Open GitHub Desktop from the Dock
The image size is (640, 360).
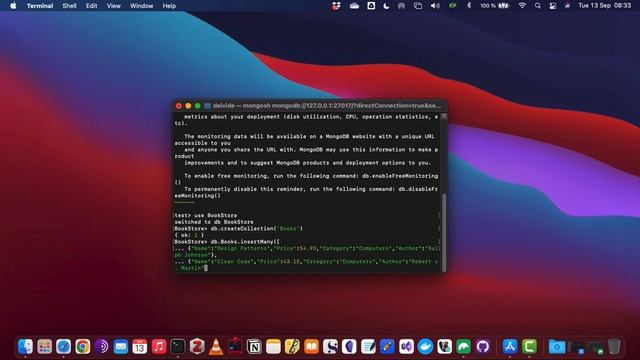tap(482, 347)
